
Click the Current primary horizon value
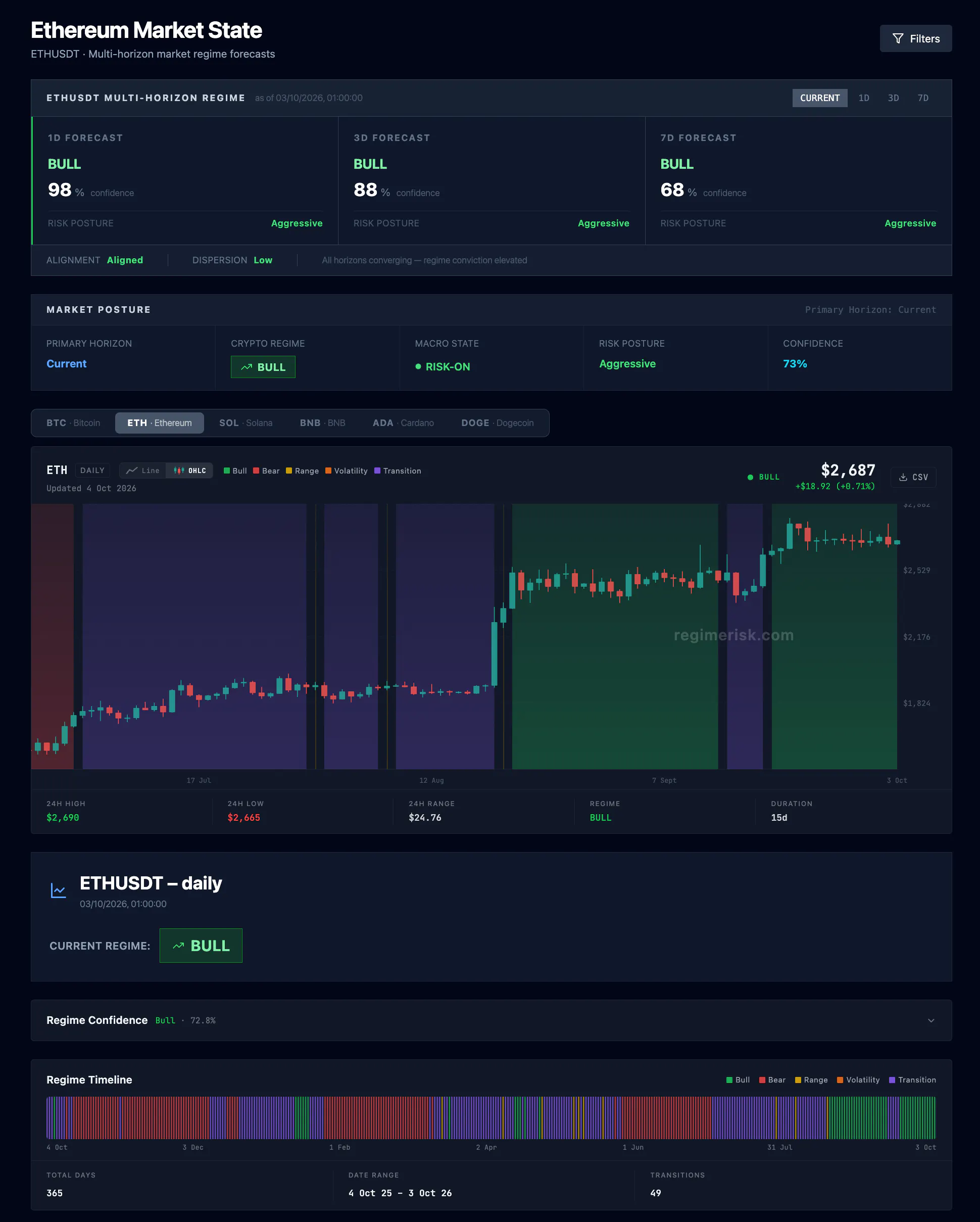(x=66, y=364)
